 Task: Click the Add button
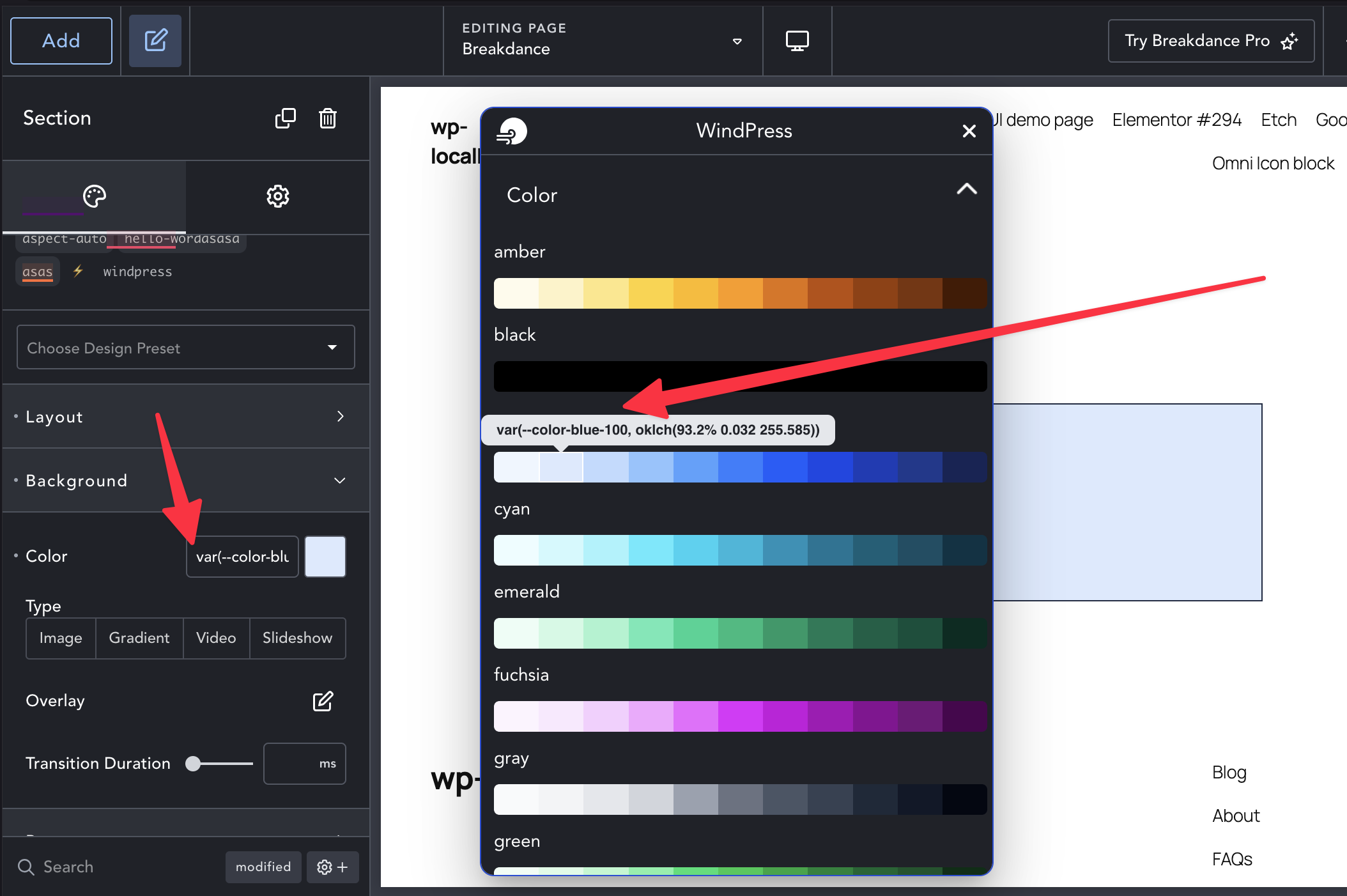[61, 41]
